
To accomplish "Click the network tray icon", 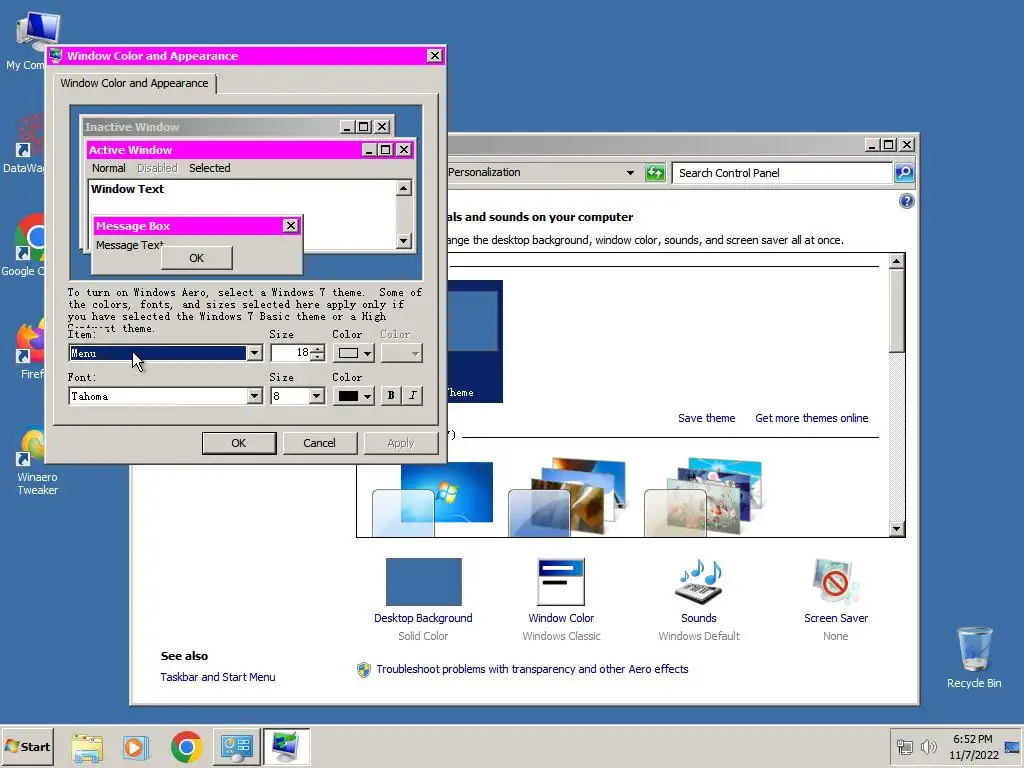I will pyautogui.click(x=904, y=746).
